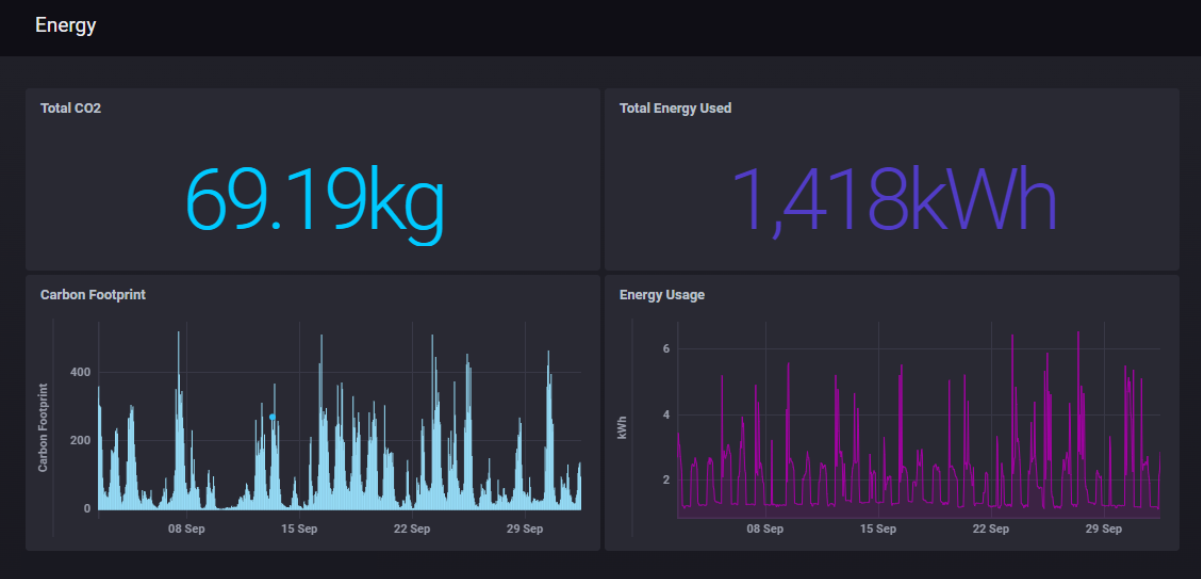Image resolution: width=1201 pixels, height=579 pixels.
Task: Open the Energy Usage panel title
Action: (x=662, y=295)
